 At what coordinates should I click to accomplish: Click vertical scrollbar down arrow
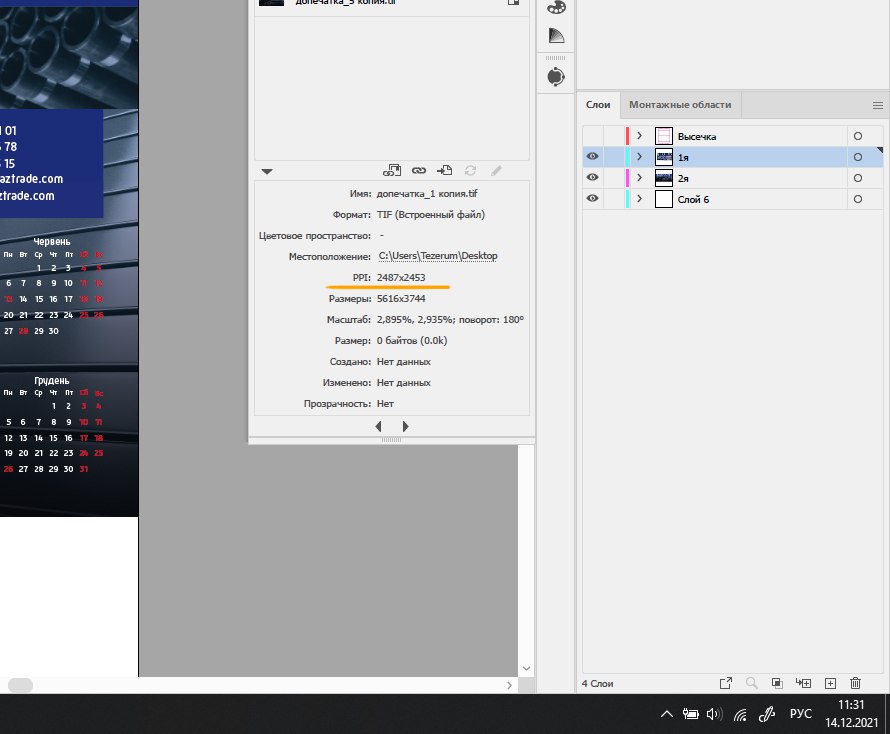[526, 668]
